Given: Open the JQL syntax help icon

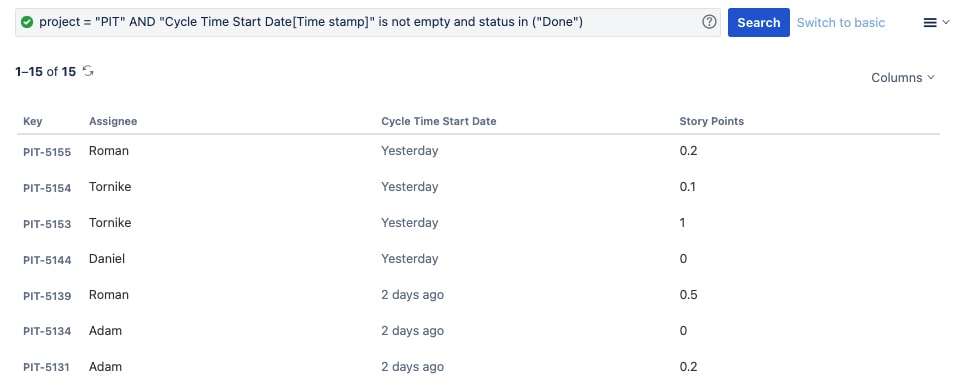Looking at the screenshot, I should point(709,22).
